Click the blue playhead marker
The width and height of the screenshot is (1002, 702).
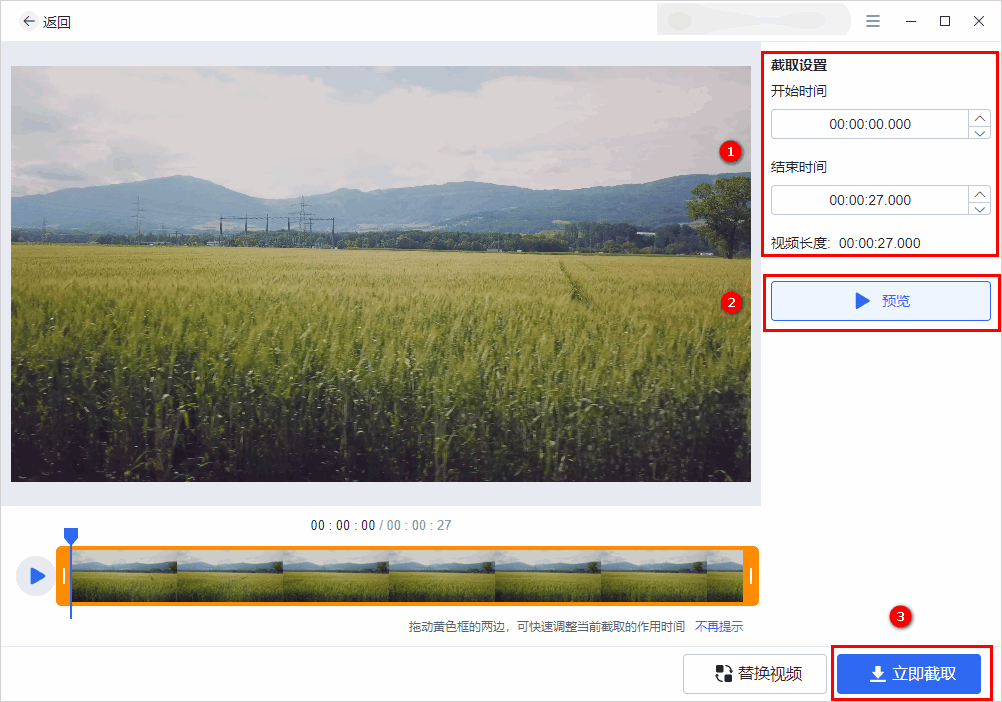(x=71, y=535)
